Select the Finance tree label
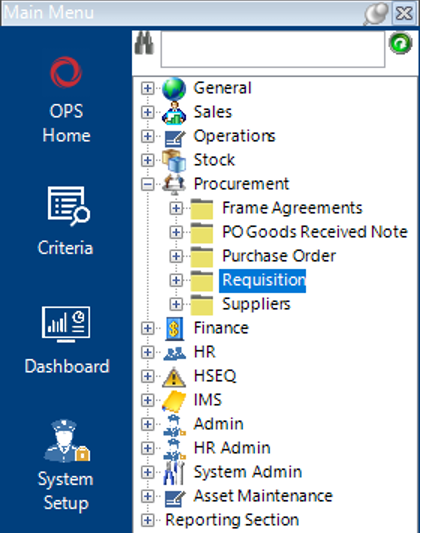The image size is (421, 535). pyautogui.click(x=221, y=328)
